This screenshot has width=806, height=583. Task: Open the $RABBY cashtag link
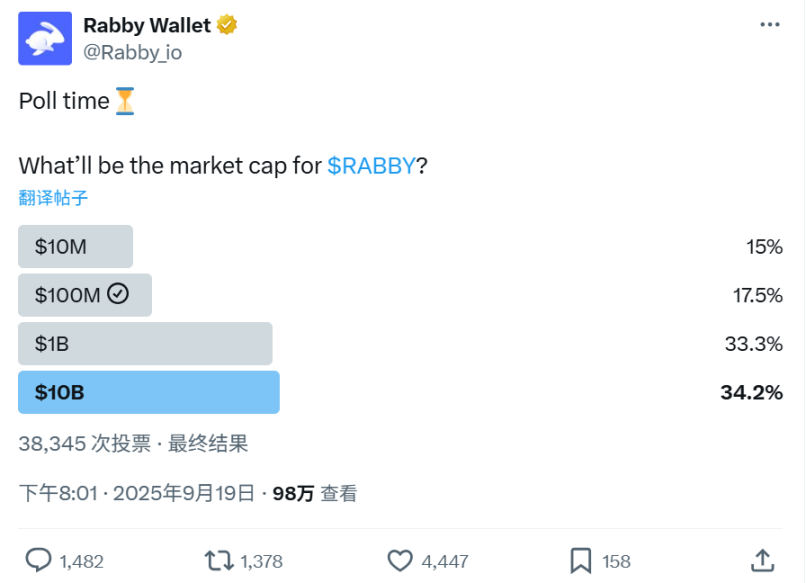tap(371, 166)
